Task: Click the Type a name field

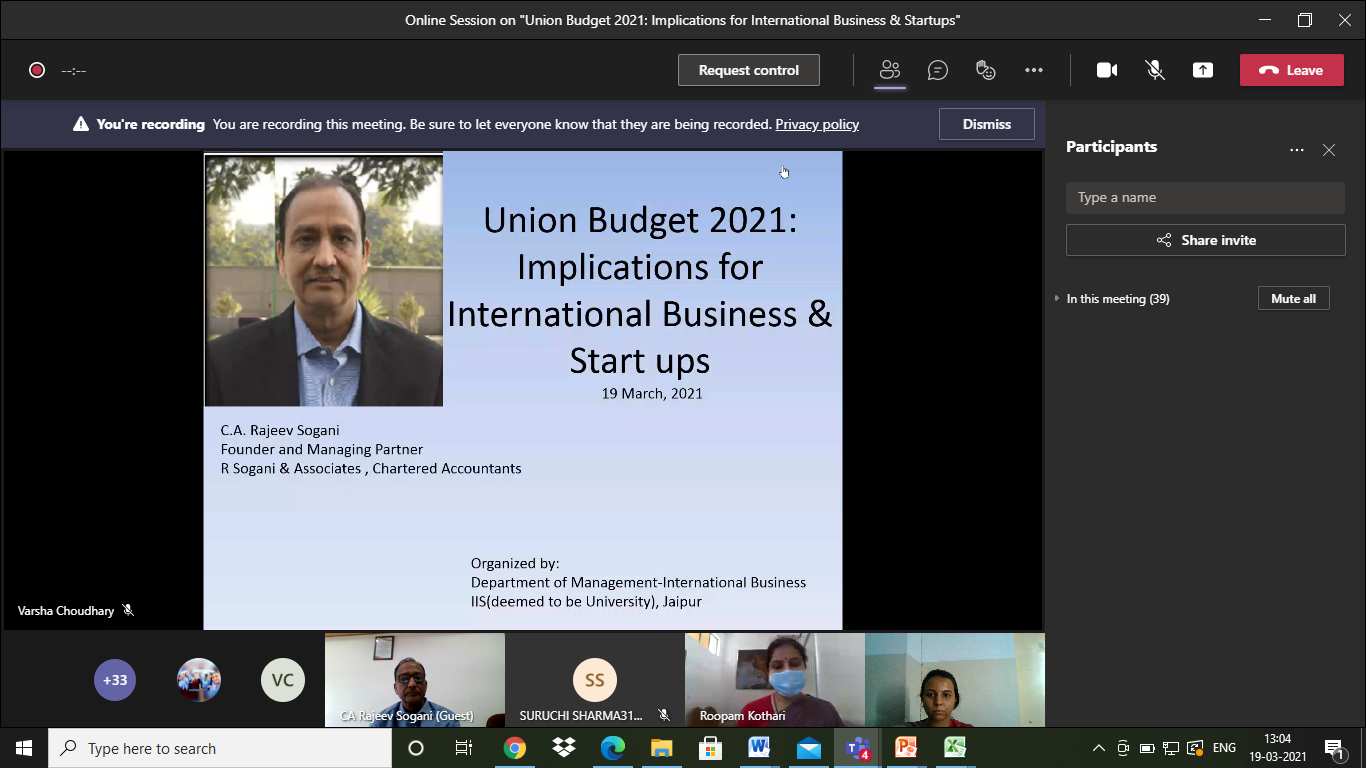Action: click(x=1204, y=198)
